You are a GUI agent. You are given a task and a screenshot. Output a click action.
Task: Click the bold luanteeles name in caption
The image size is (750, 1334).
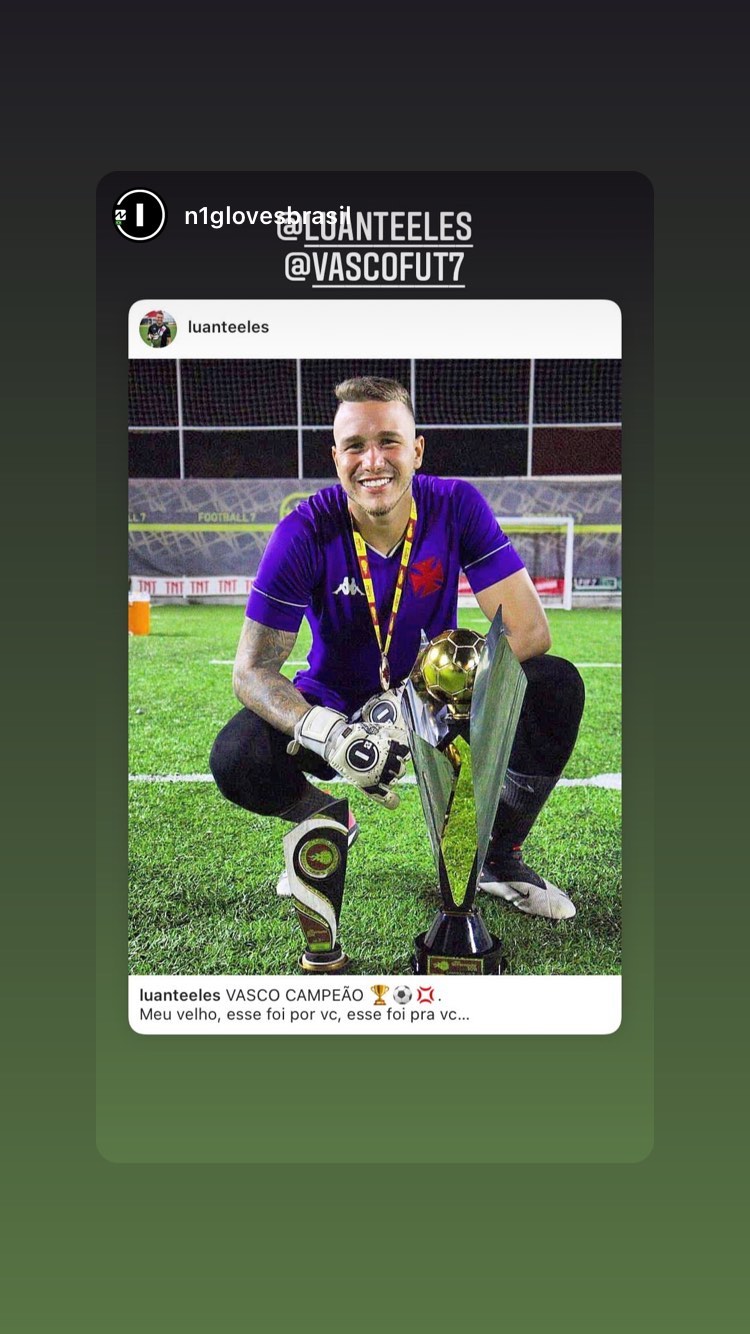(x=180, y=995)
